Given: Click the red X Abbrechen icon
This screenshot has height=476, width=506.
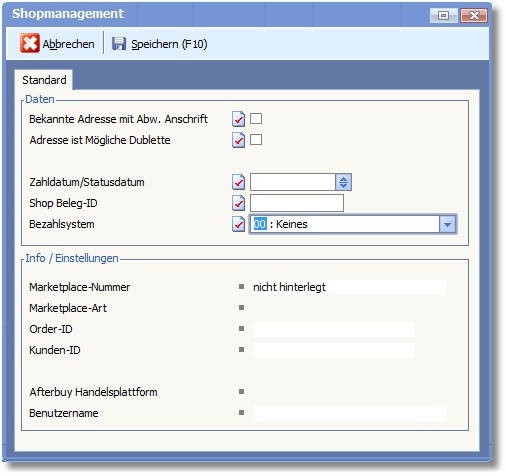Looking at the screenshot, I should pyautogui.click(x=30, y=43).
